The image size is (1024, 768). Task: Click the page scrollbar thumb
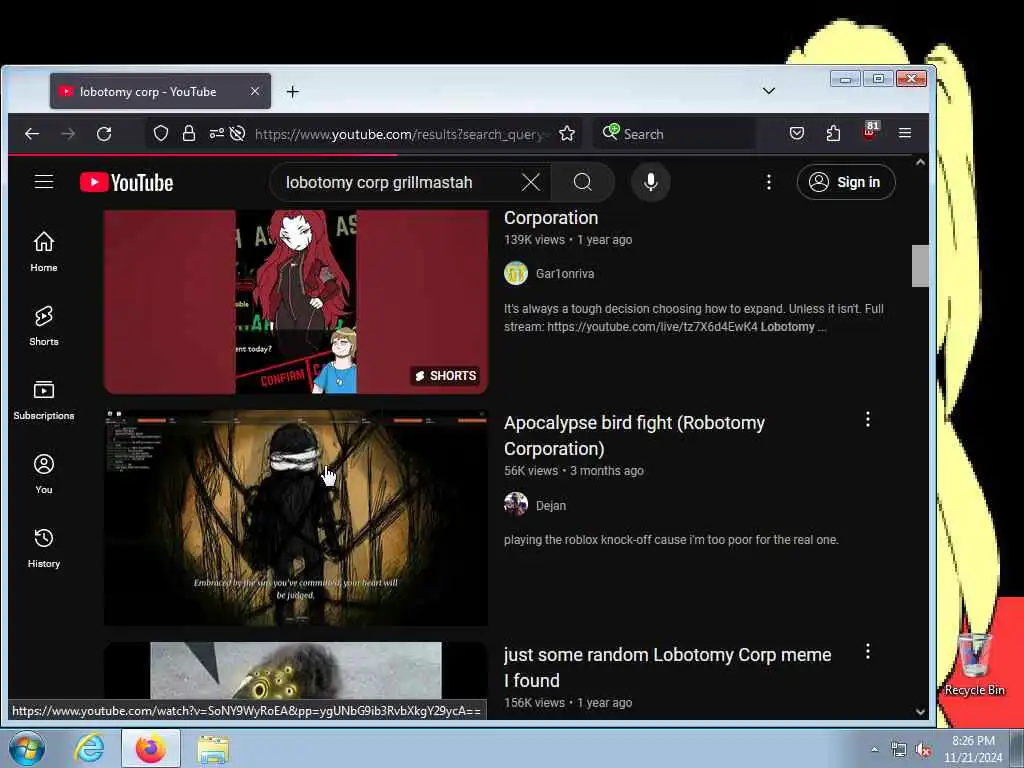920,266
